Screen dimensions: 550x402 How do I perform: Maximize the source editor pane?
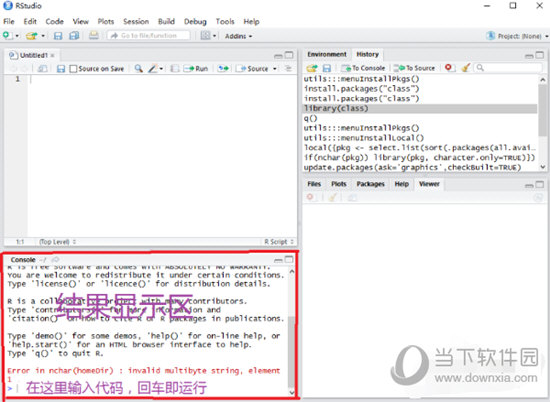pos(289,55)
